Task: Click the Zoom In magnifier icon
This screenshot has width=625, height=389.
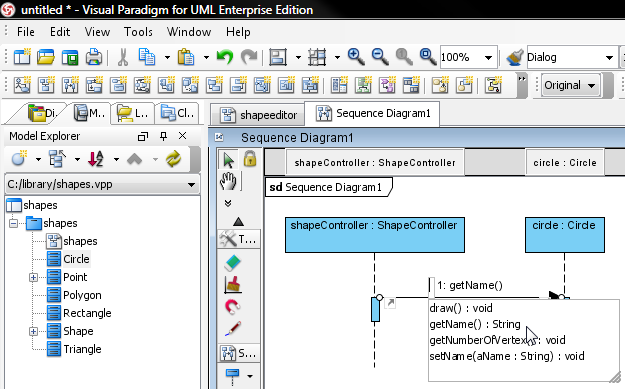Action: click(x=356, y=57)
